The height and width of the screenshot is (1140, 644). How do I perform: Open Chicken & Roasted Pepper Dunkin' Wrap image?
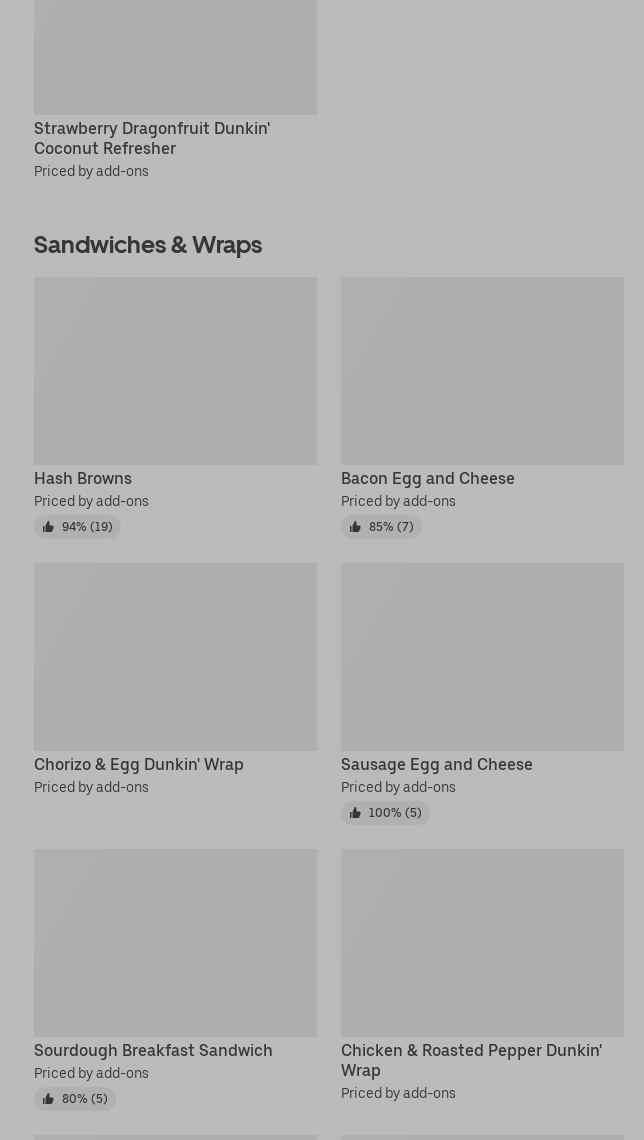pyautogui.click(x=482, y=943)
